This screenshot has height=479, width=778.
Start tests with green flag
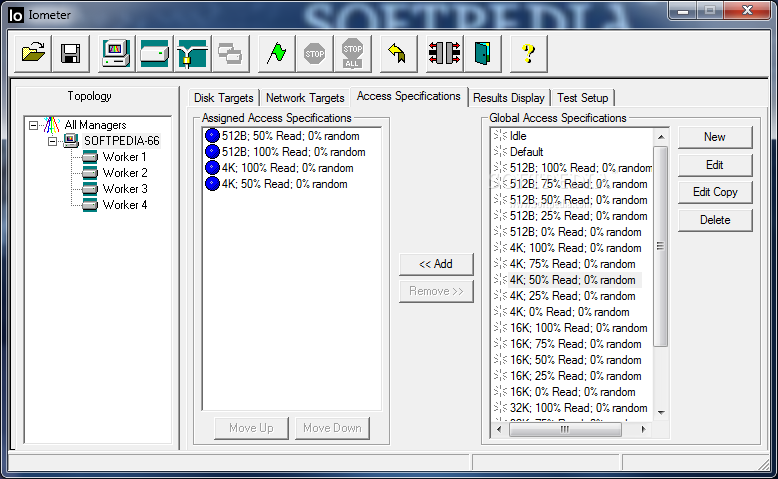click(x=277, y=54)
